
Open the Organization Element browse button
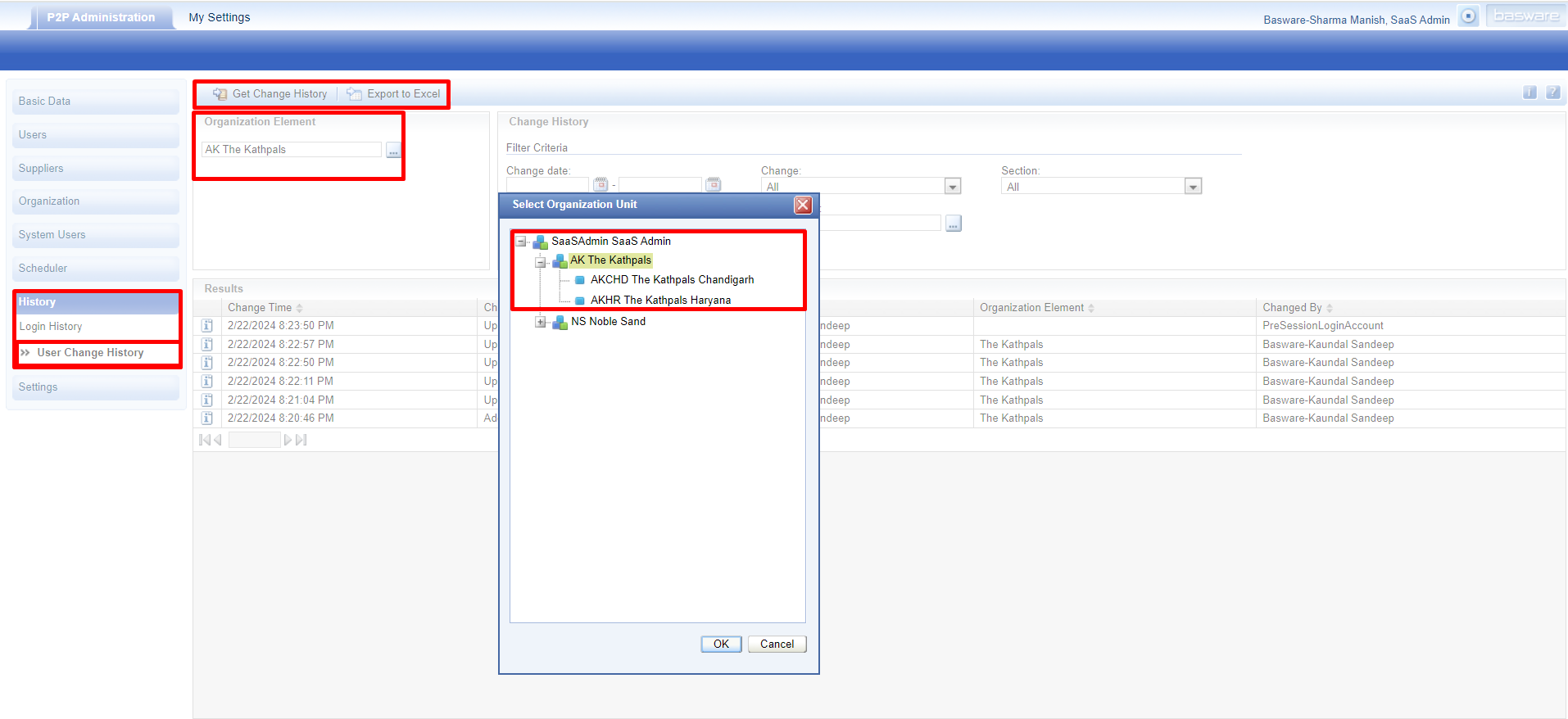(x=393, y=151)
